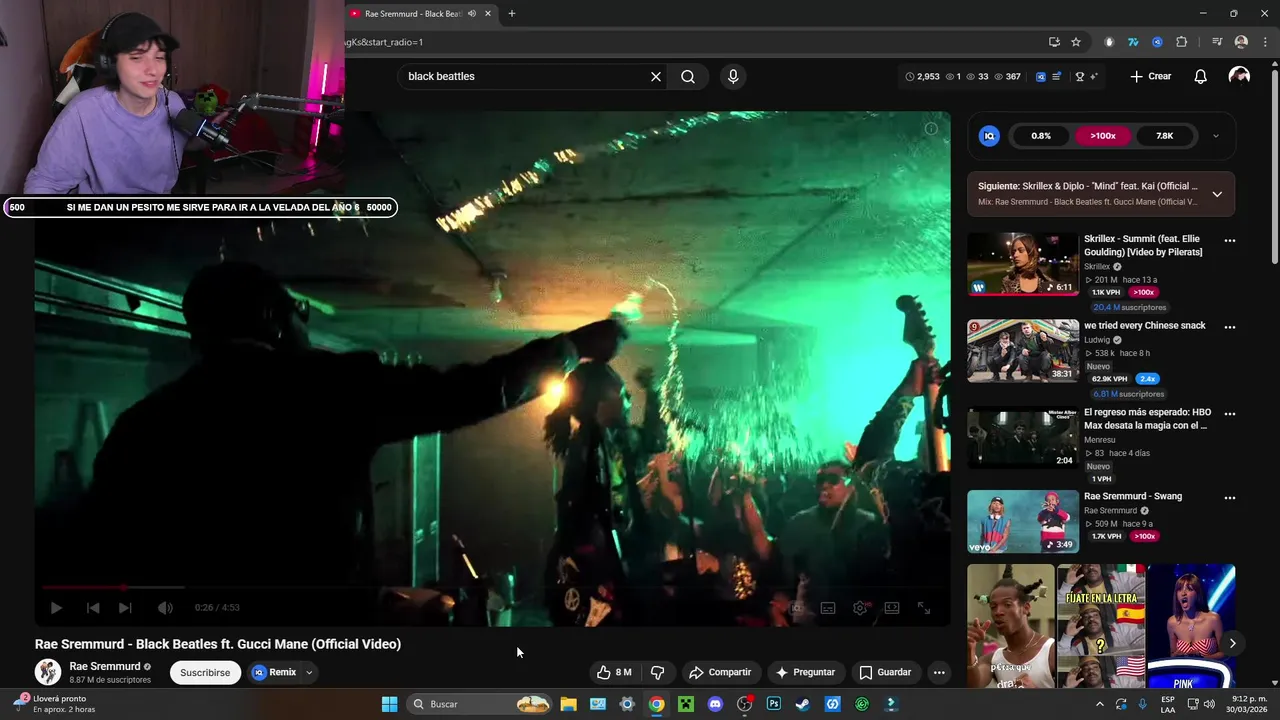This screenshot has height=720, width=1280.
Task: Open 'we tried every Chinese snack' title
Action: click(1144, 325)
